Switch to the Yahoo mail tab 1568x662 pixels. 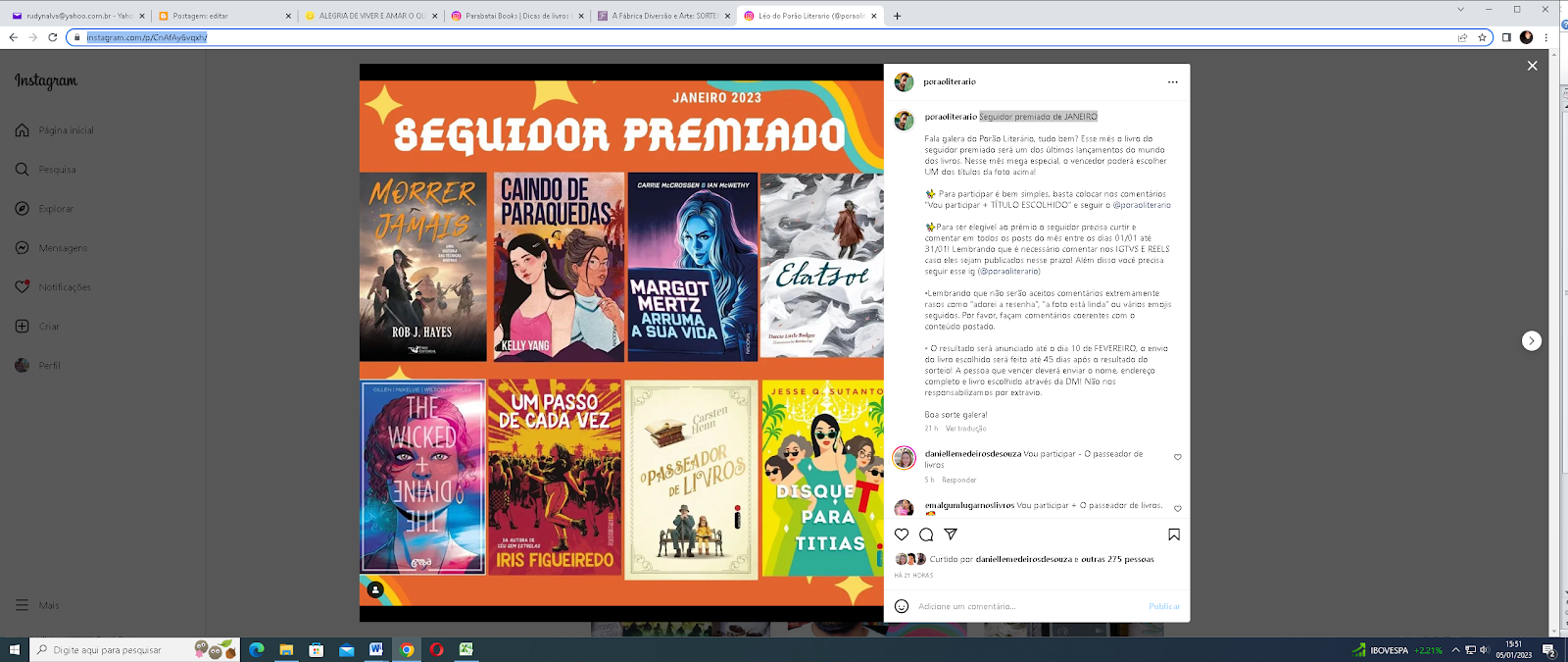point(76,16)
